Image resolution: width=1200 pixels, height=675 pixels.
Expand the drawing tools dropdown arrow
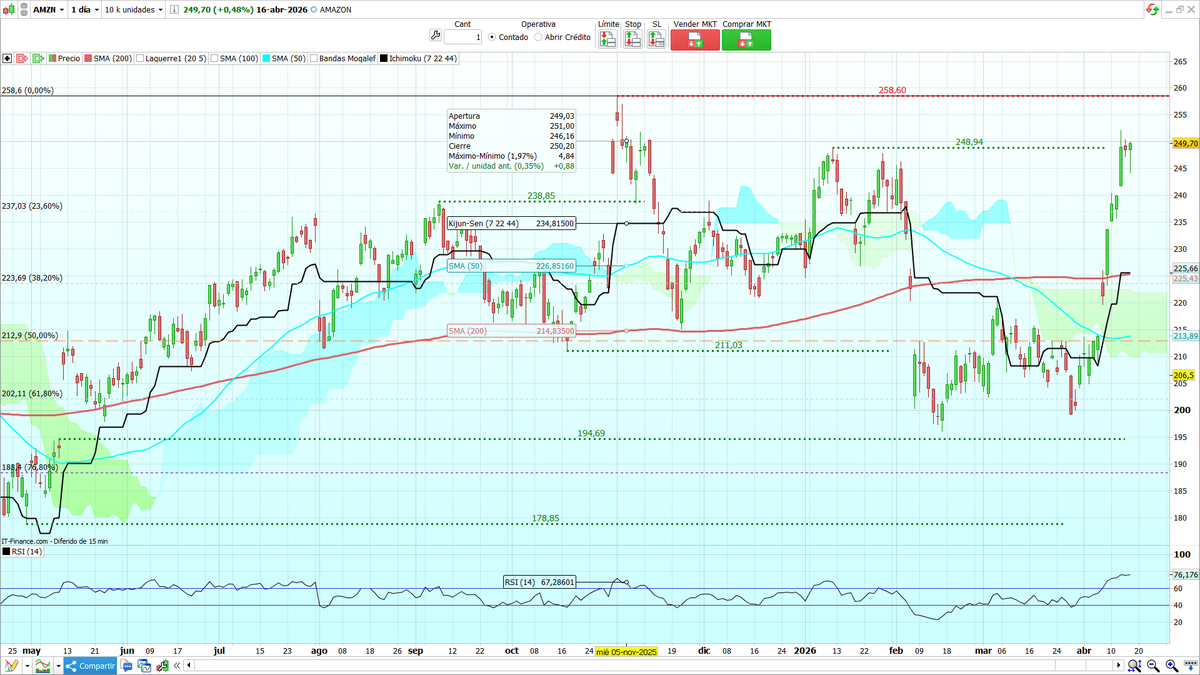click(28, 666)
